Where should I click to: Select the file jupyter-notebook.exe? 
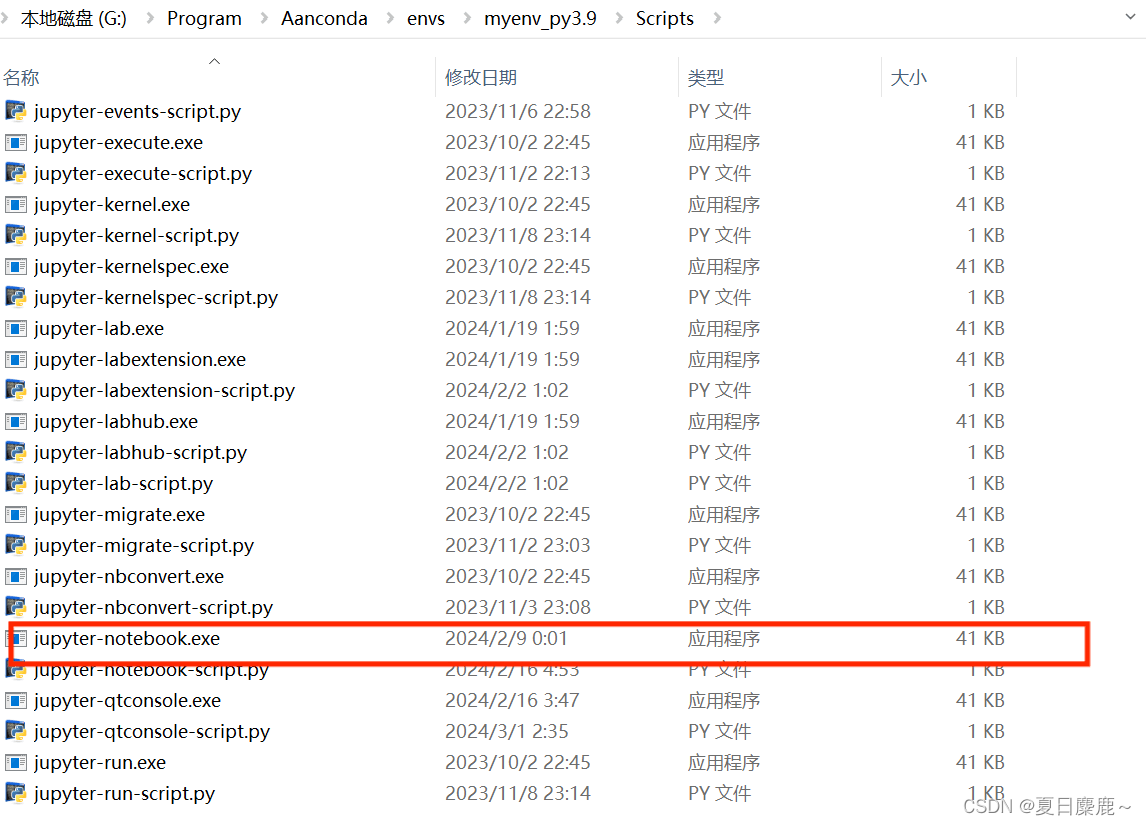127,639
